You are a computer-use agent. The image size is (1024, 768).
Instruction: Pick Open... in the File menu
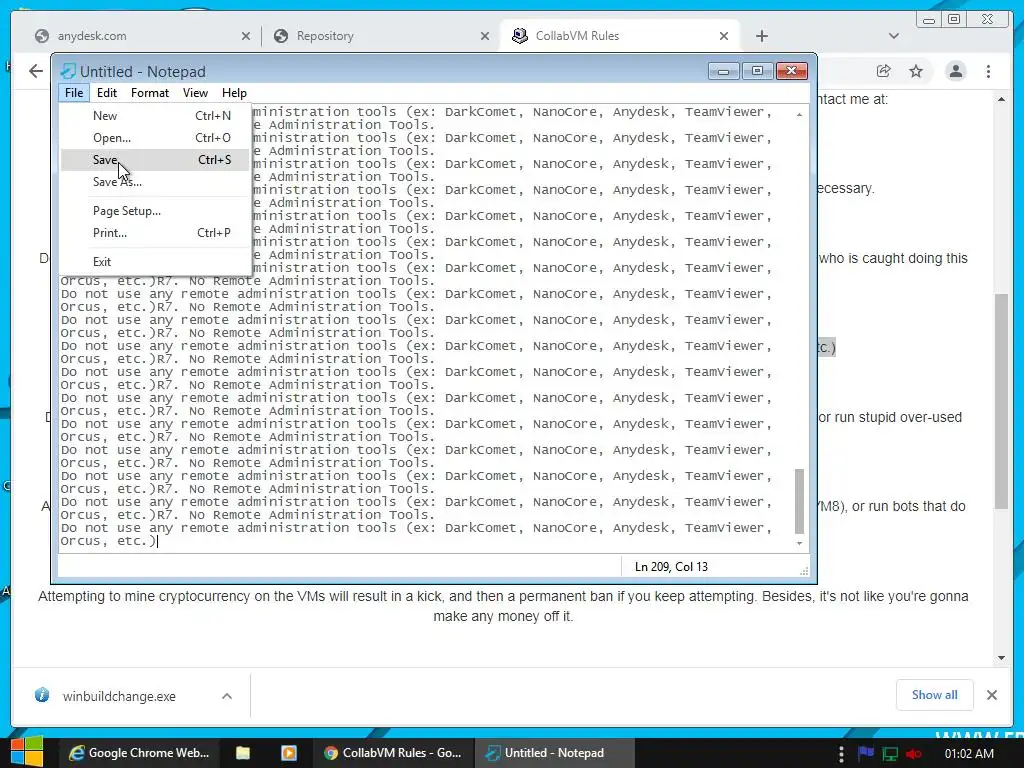(x=155, y=138)
